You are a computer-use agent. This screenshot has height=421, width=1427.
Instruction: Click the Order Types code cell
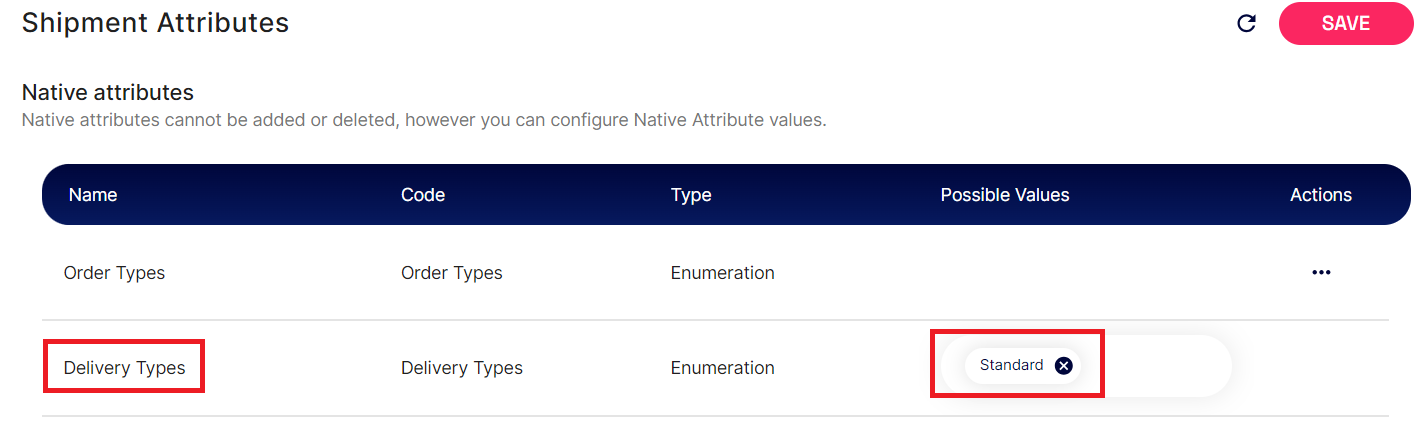452,272
